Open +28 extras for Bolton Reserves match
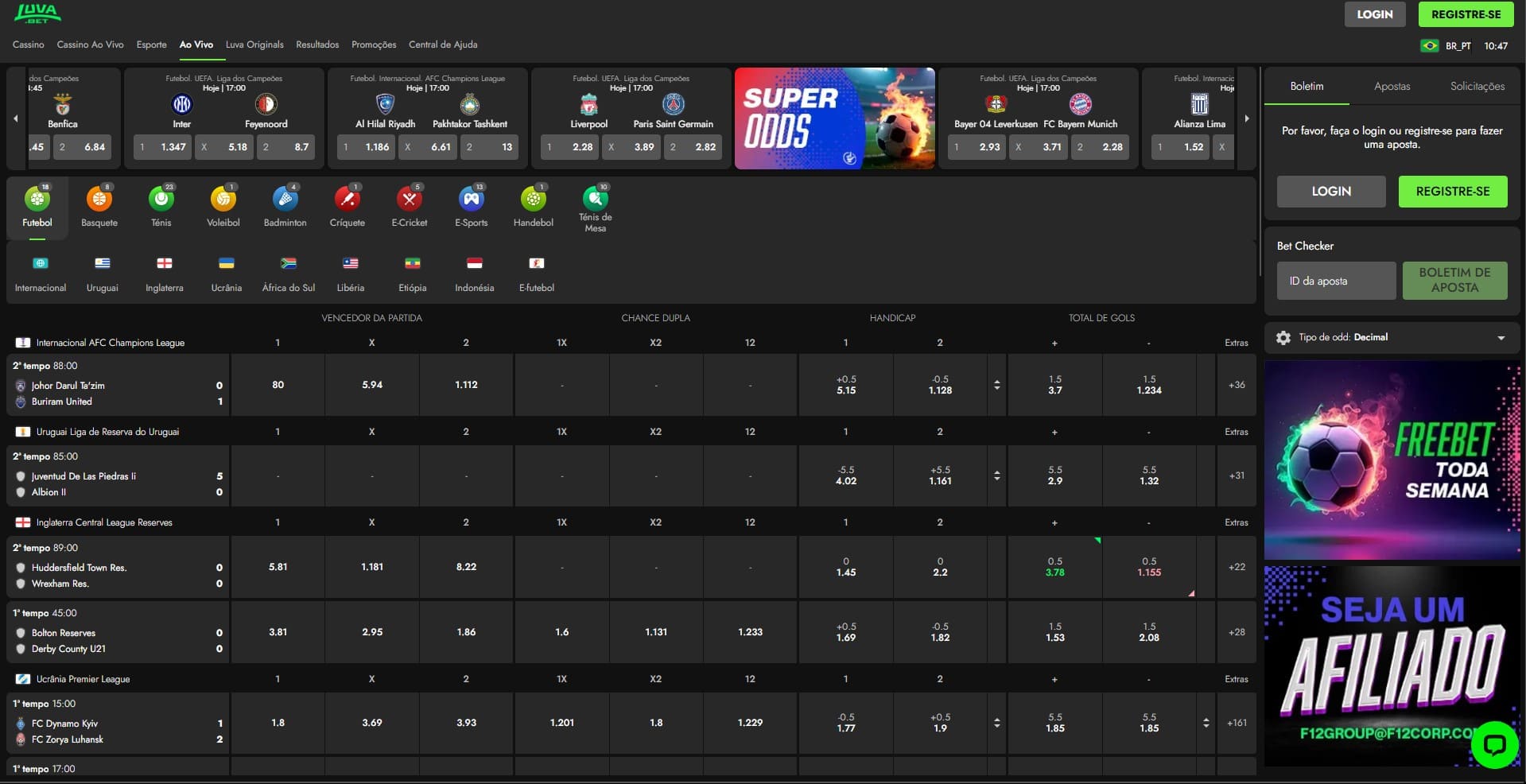This screenshot has width=1526, height=784. [1237, 632]
